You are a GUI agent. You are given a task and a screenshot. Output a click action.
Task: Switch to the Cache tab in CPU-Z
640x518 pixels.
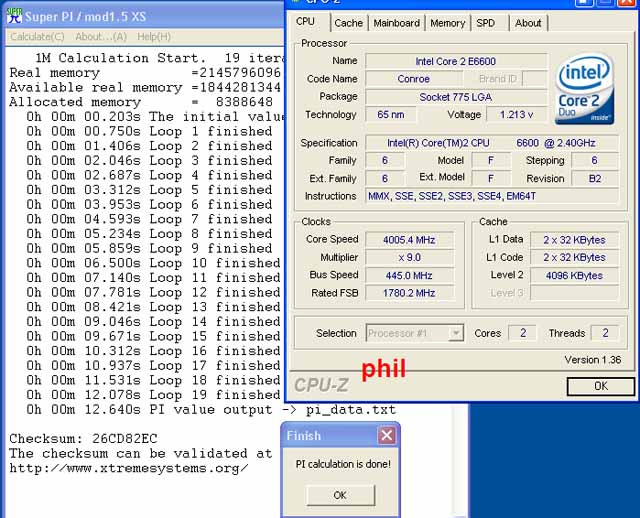348,23
